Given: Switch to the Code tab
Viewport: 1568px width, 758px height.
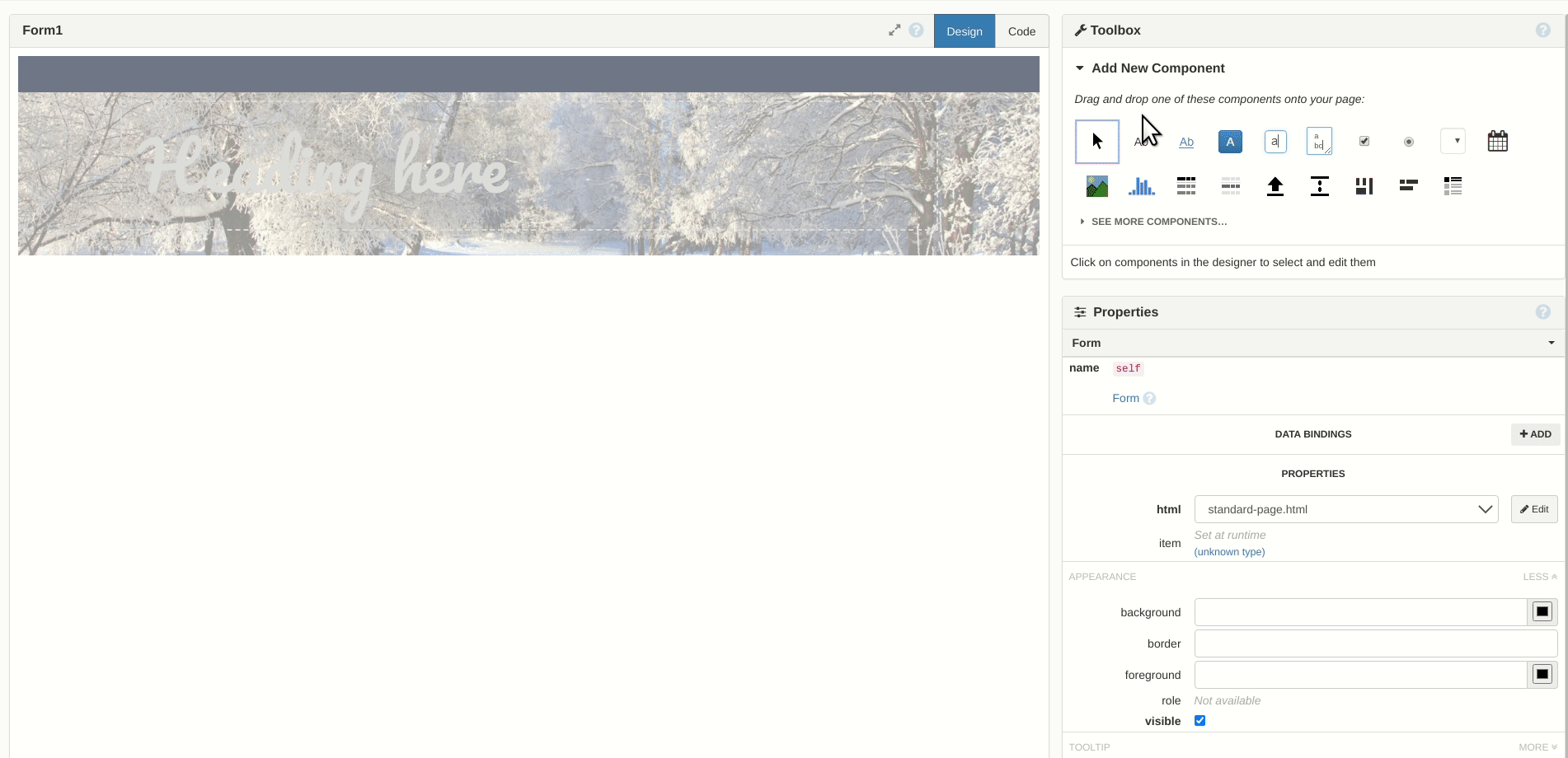Looking at the screenshot, I should [x=1021, y=31].
